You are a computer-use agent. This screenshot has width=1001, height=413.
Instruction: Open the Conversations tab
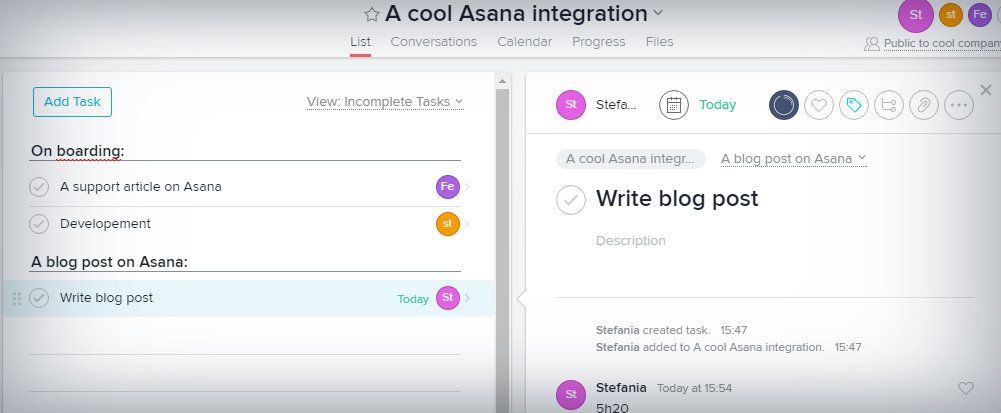coord(433,41)
